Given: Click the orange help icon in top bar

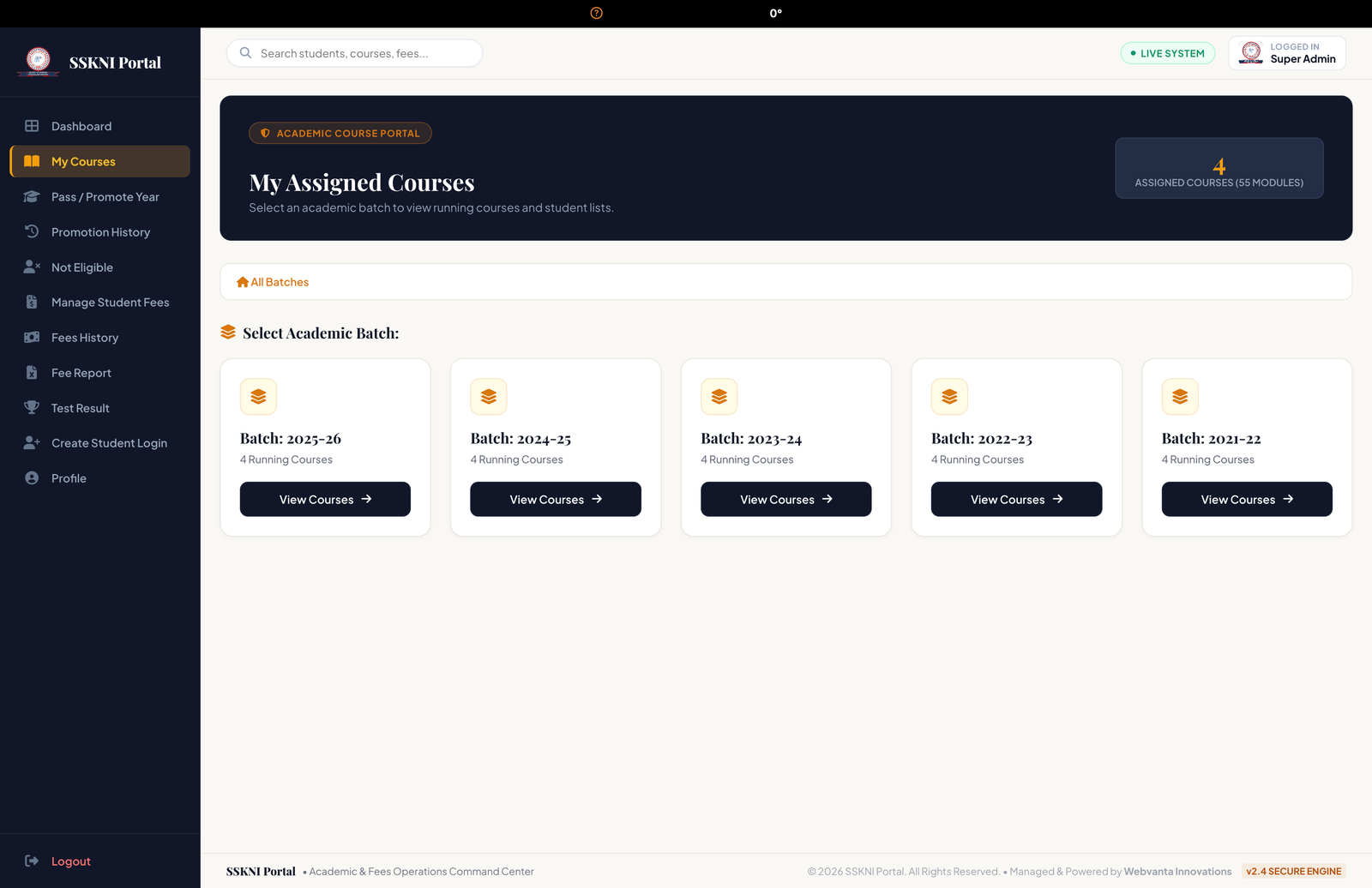Looking at the screenshot, I should (x=597, y=13).
